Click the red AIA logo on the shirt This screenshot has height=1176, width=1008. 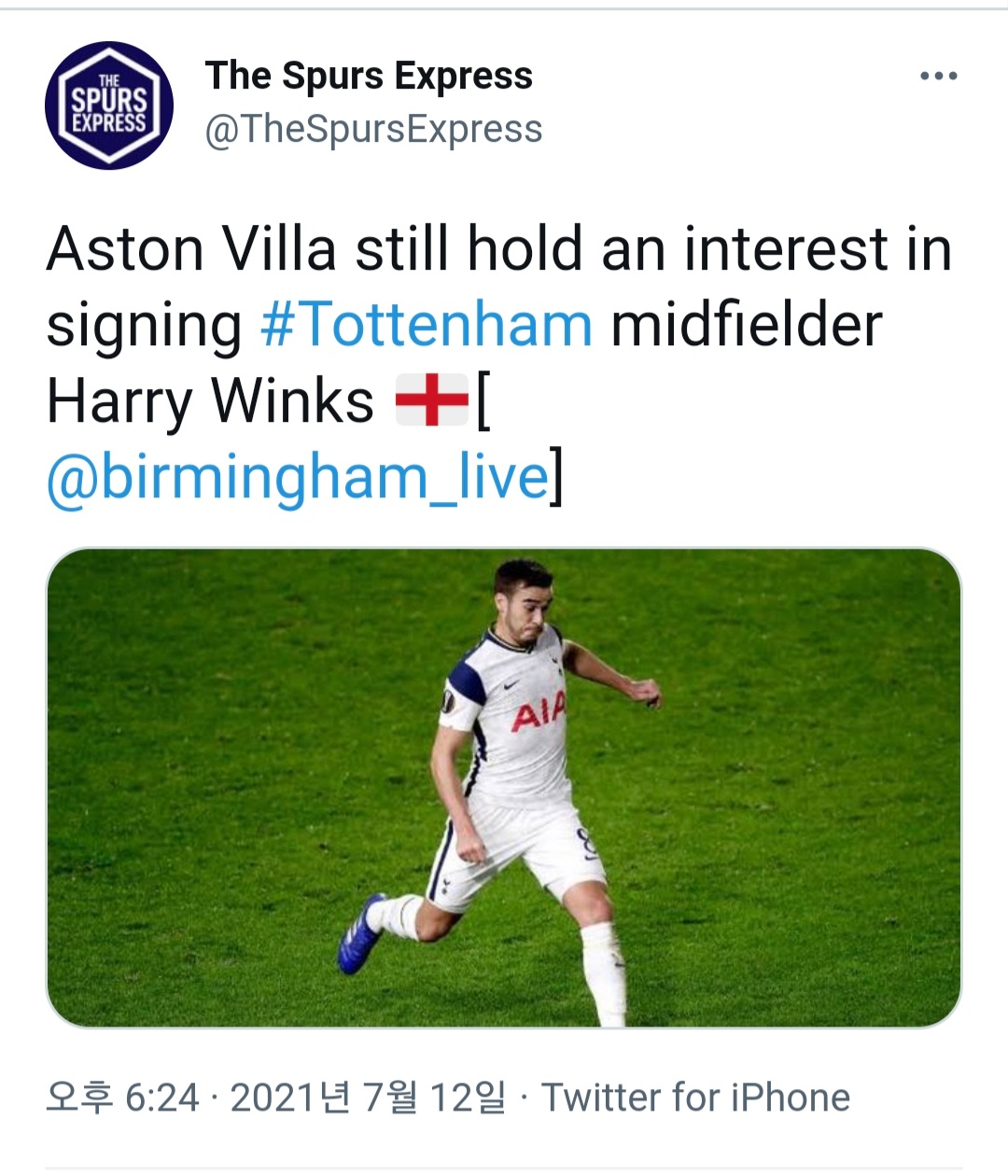coord(539,713)
